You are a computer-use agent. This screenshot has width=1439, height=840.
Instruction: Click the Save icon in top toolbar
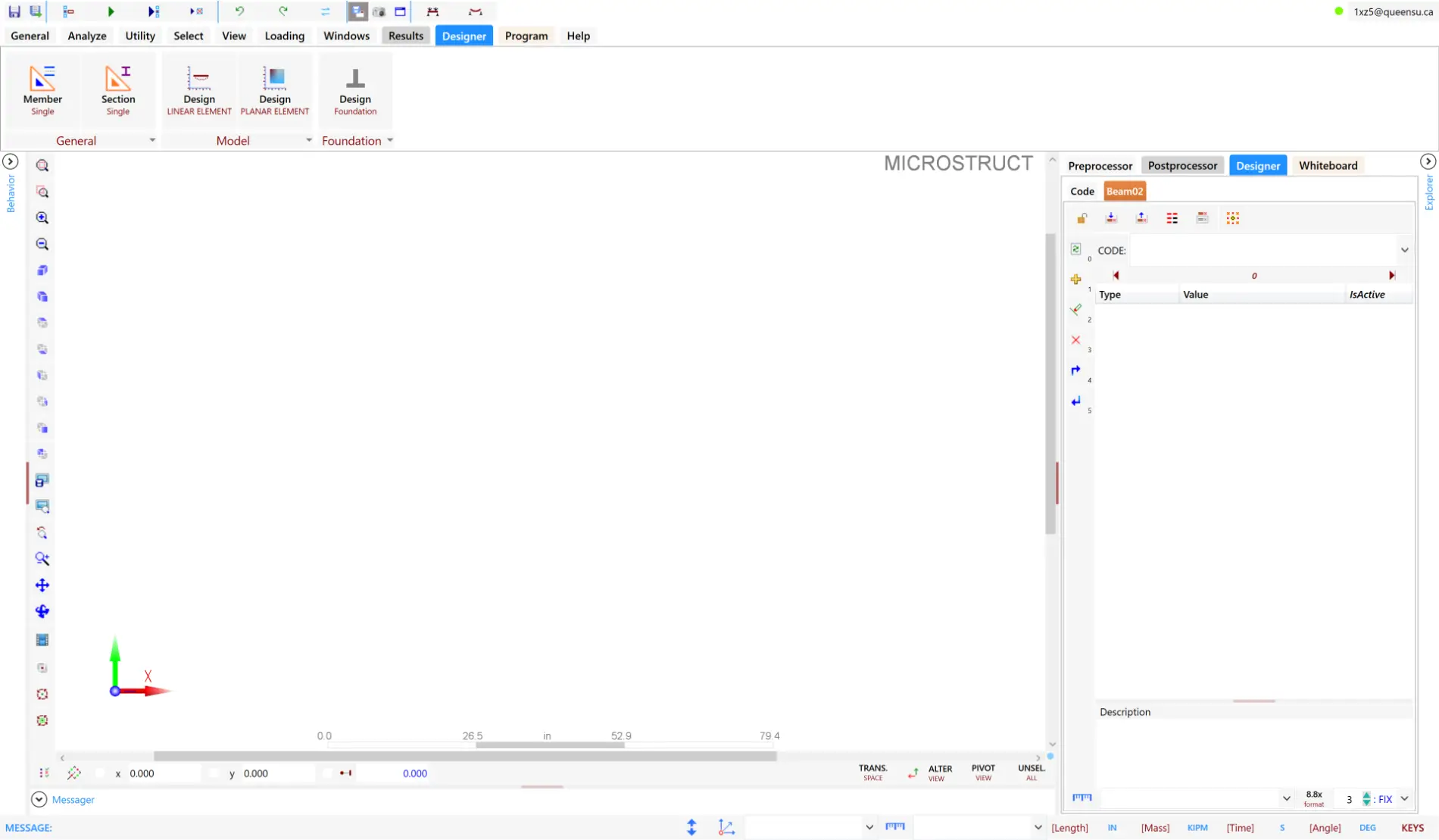click(14, 11)
